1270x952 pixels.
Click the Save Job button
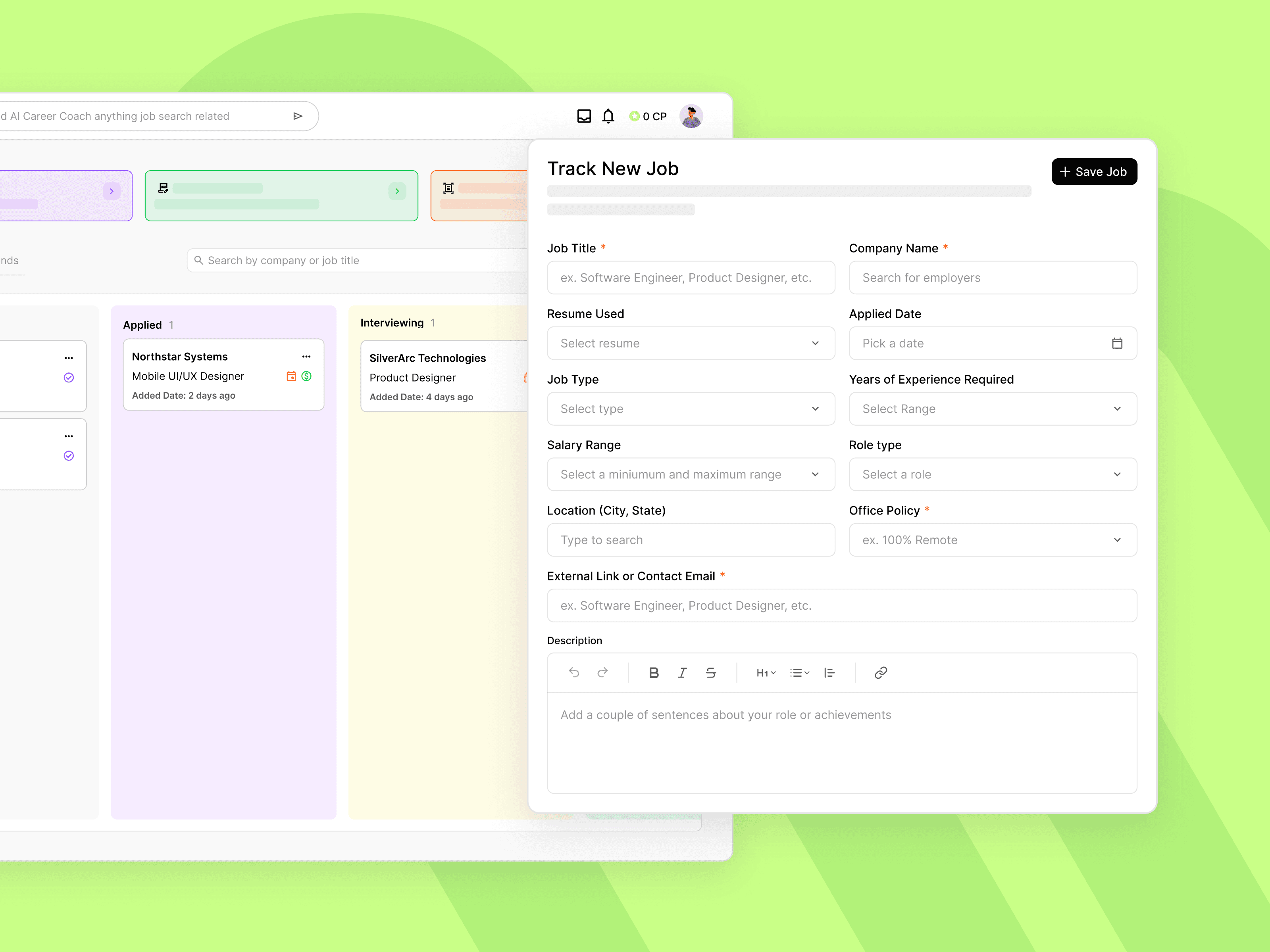1094,172
